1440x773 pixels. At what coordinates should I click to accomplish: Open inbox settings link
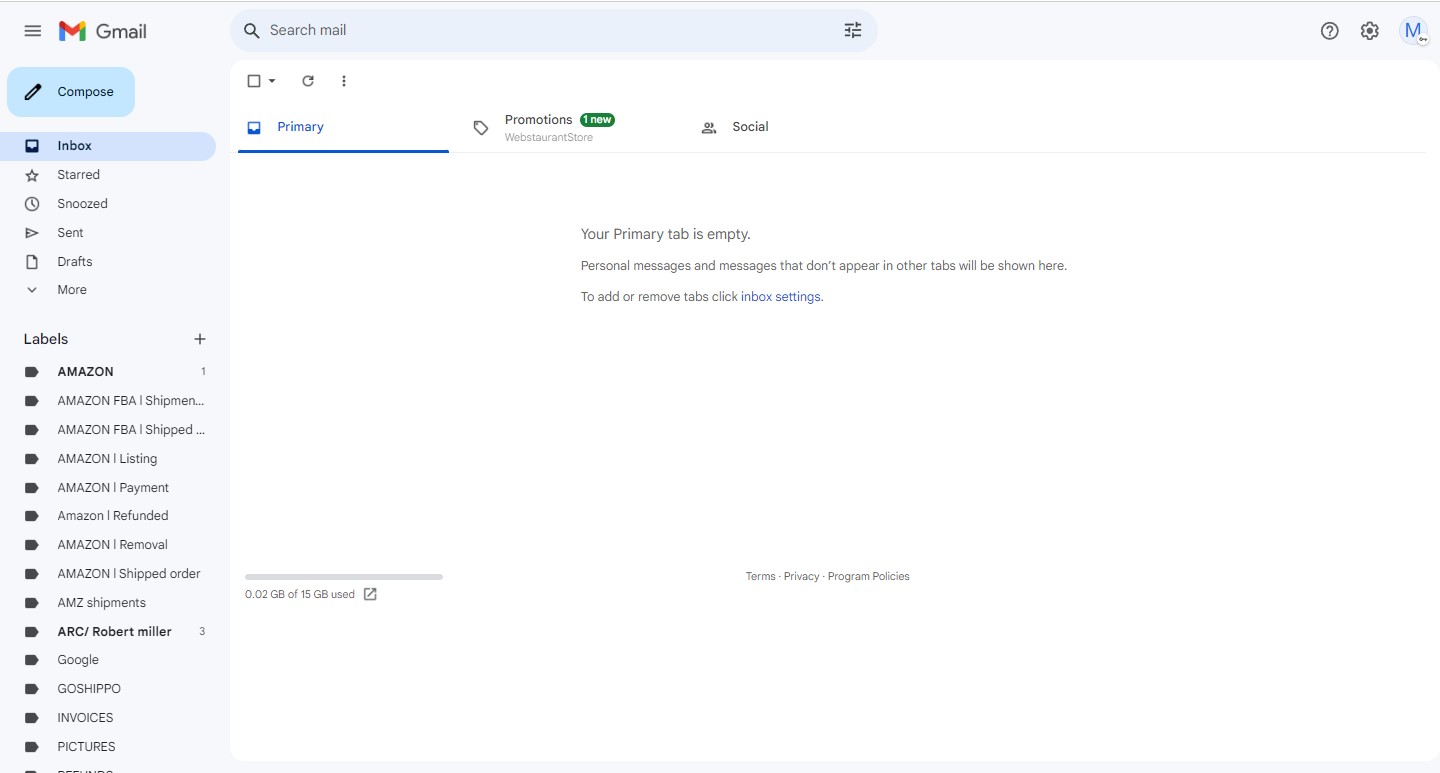pos(781,297)
